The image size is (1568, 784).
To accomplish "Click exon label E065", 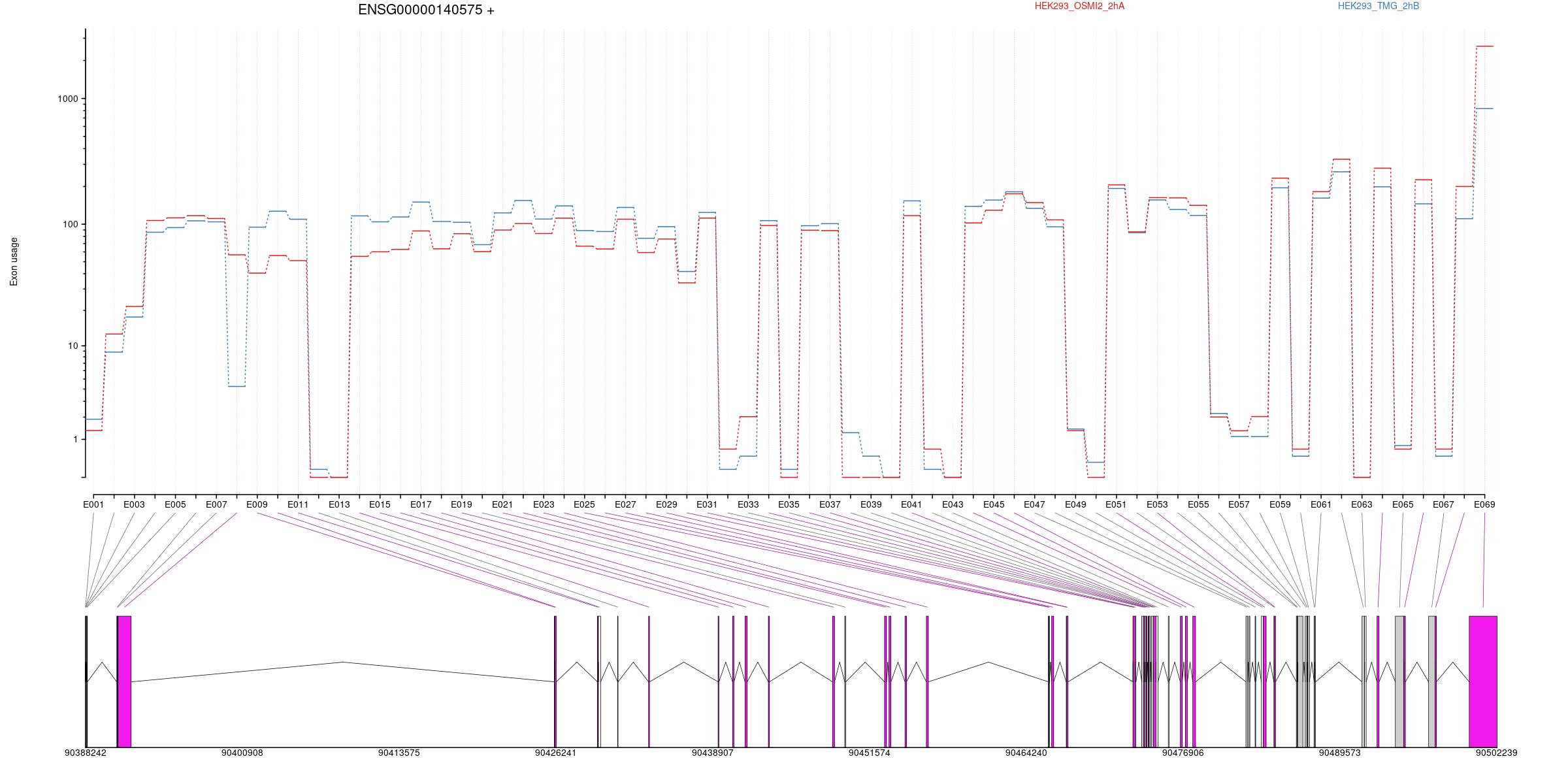I will (1403, 504).
